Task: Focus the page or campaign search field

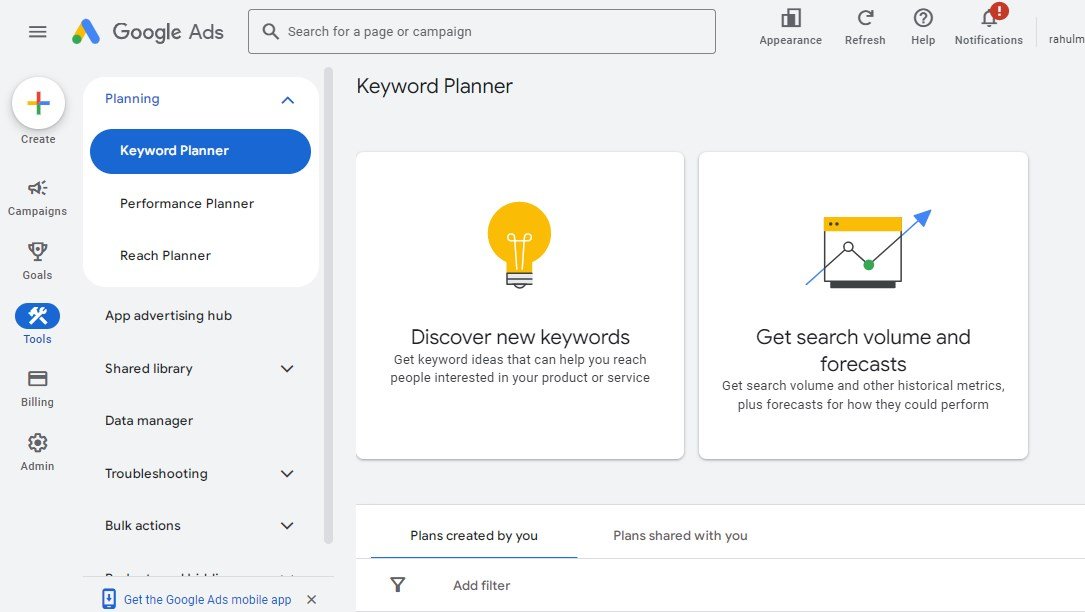Action: (482, 32)
